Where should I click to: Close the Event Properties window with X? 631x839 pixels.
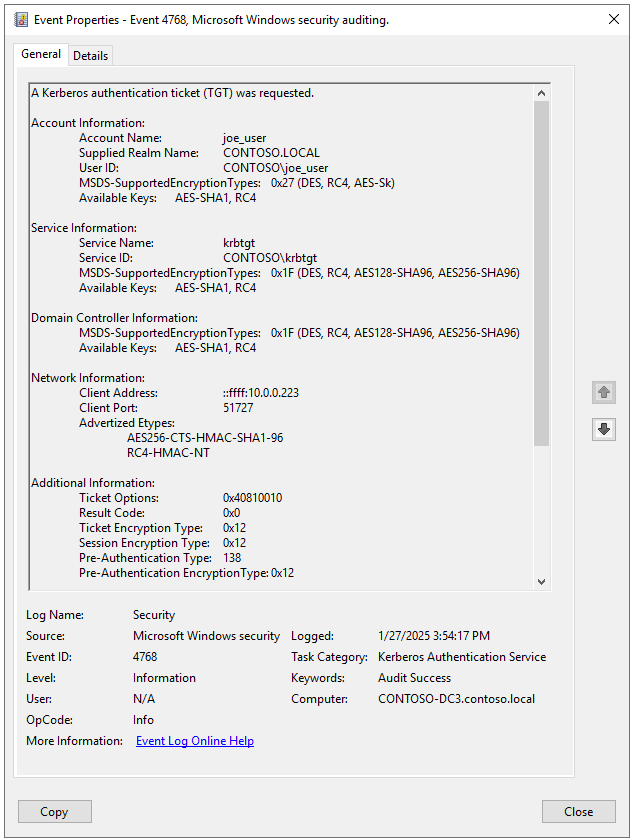tap(614, 20)
